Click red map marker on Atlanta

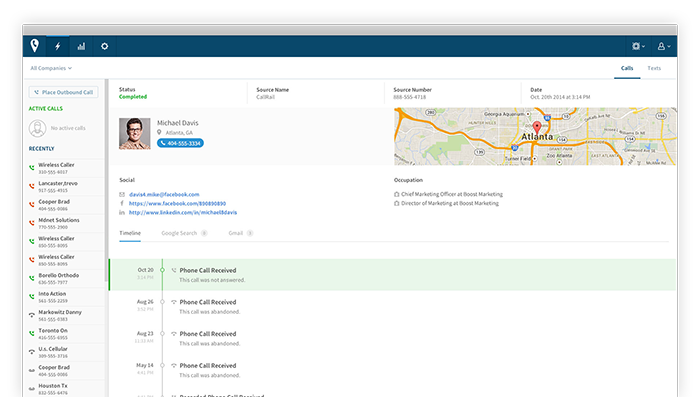click(x=537, y=128)
